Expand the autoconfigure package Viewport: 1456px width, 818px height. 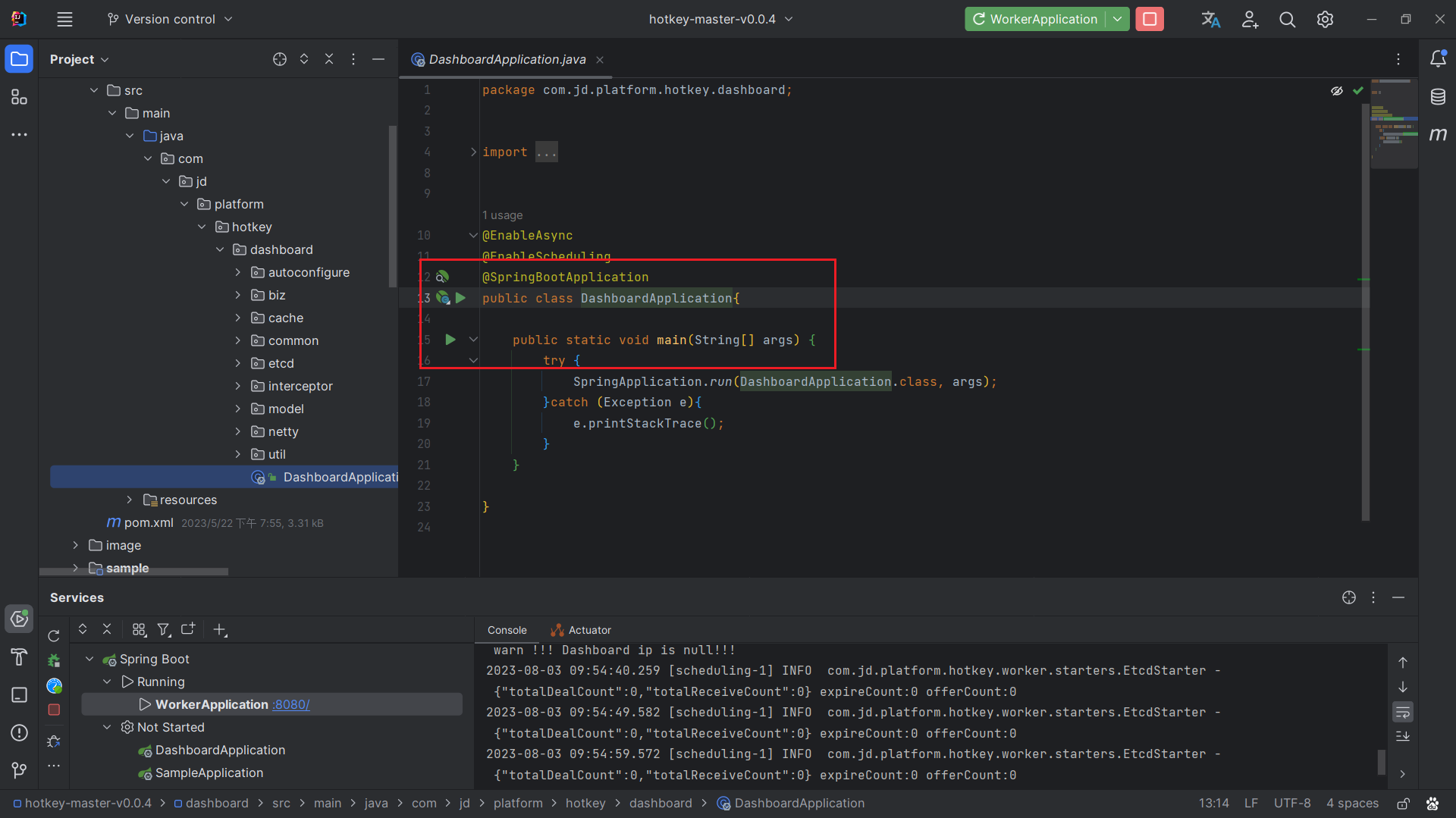coord(237,272)
